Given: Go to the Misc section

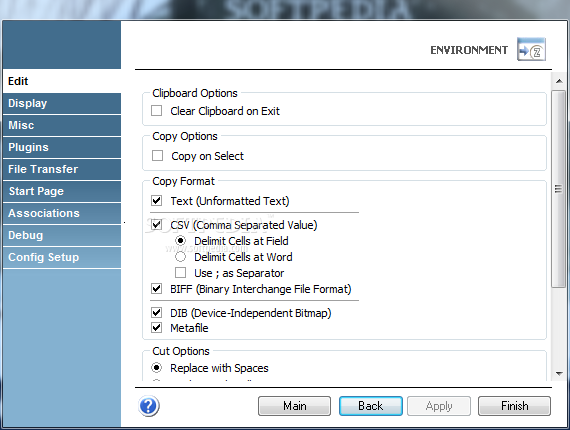Looking at the screenshot, I should 62,125.
